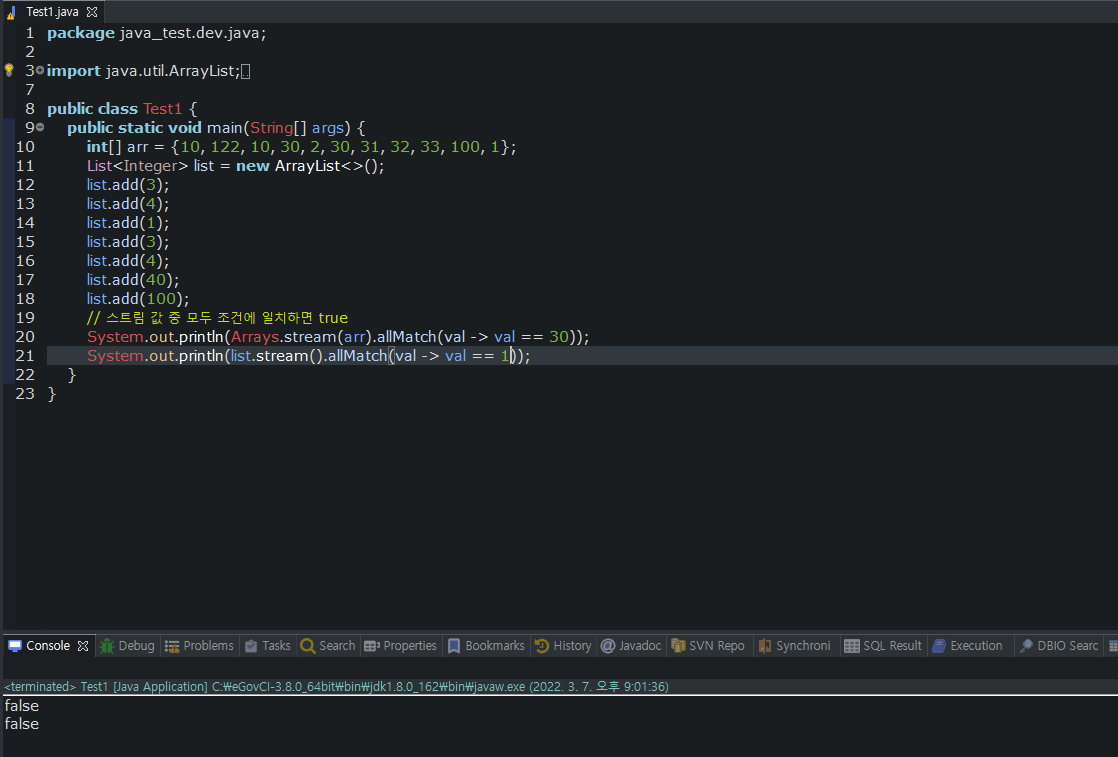The height and width of the screenshot is (757, 1118).
Task: Click the Synchronize icon
Action: coord(765,646)
